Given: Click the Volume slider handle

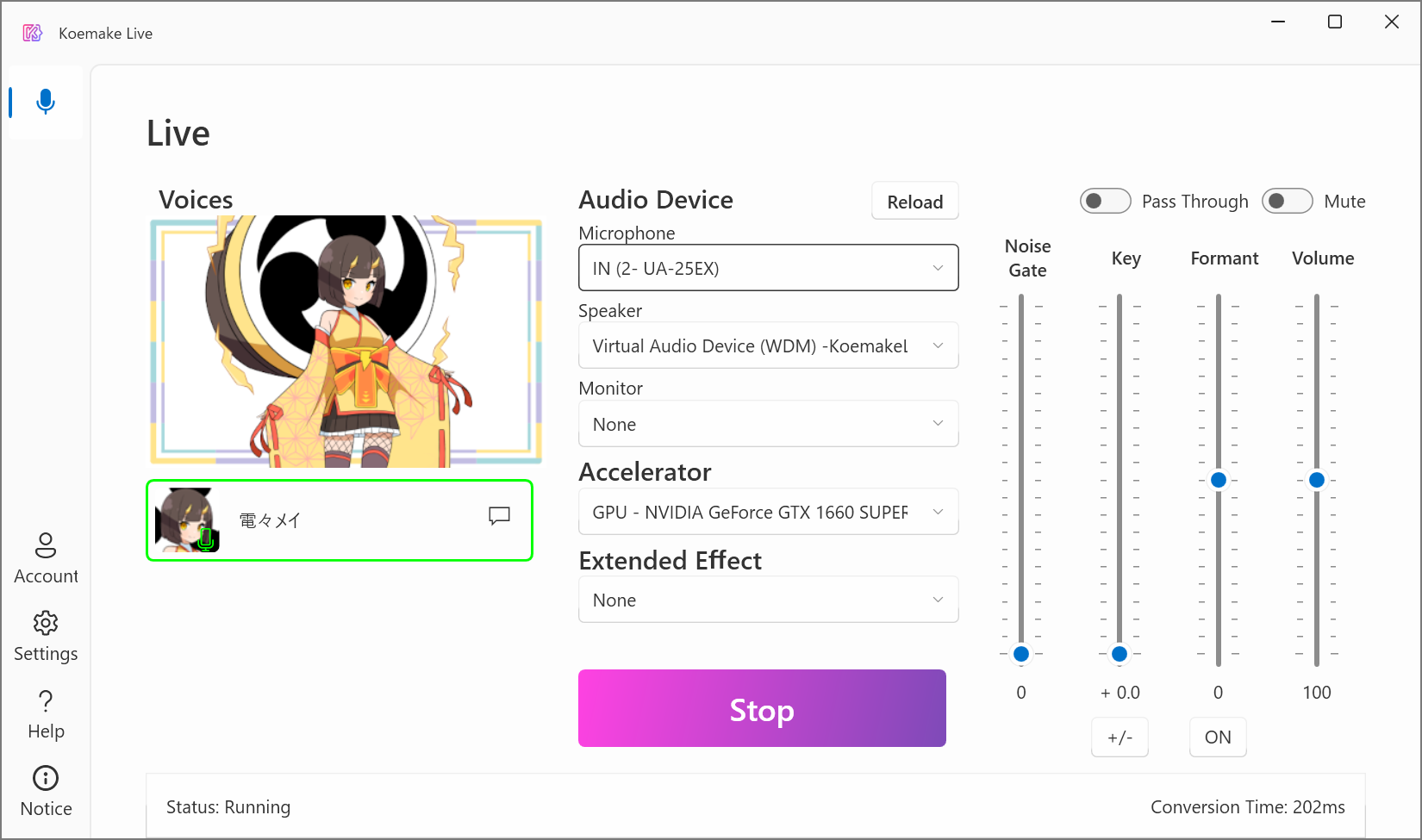Looking at the screenshot, I should click(x=1317, y=480).
